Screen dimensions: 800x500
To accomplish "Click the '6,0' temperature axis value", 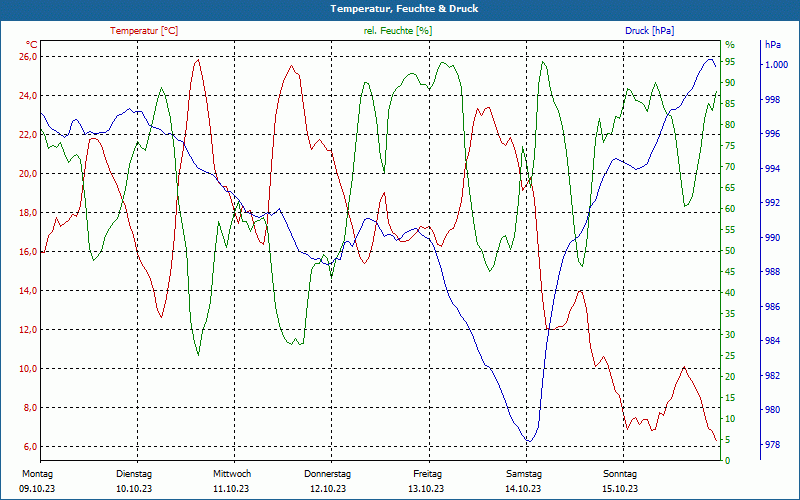I will [30, 447].
